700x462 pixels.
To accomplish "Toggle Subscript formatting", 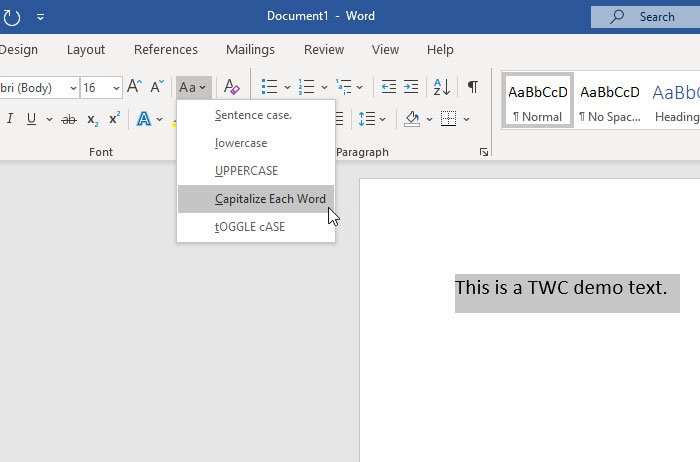I will pos(92,120).
